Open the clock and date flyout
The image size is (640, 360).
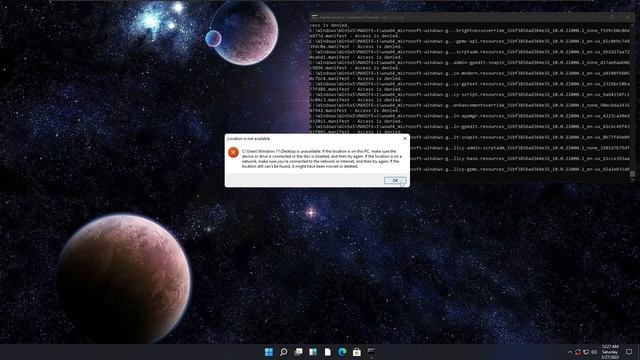click(610, 352)
